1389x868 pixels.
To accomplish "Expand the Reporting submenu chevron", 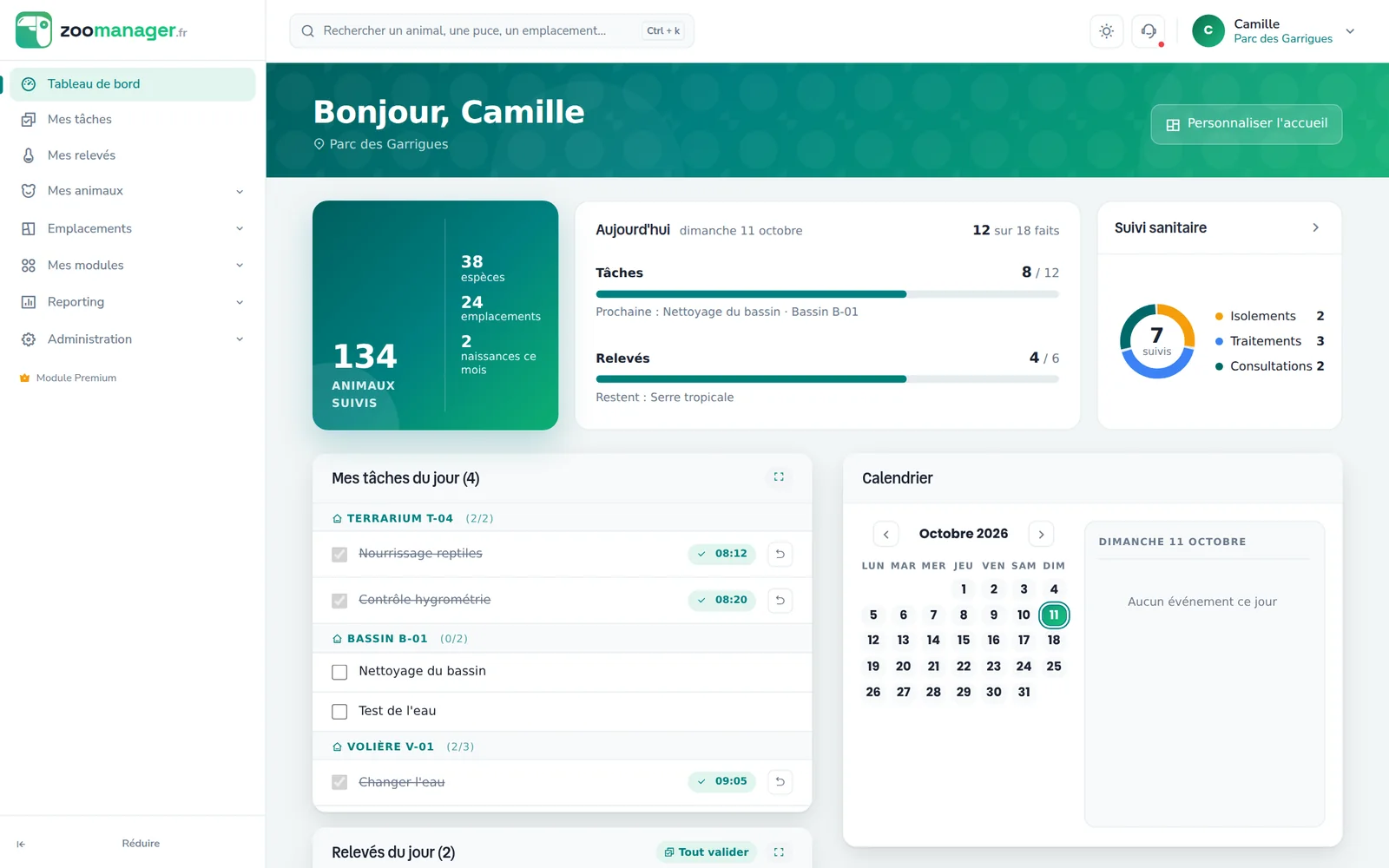I will tap(240, 302).
